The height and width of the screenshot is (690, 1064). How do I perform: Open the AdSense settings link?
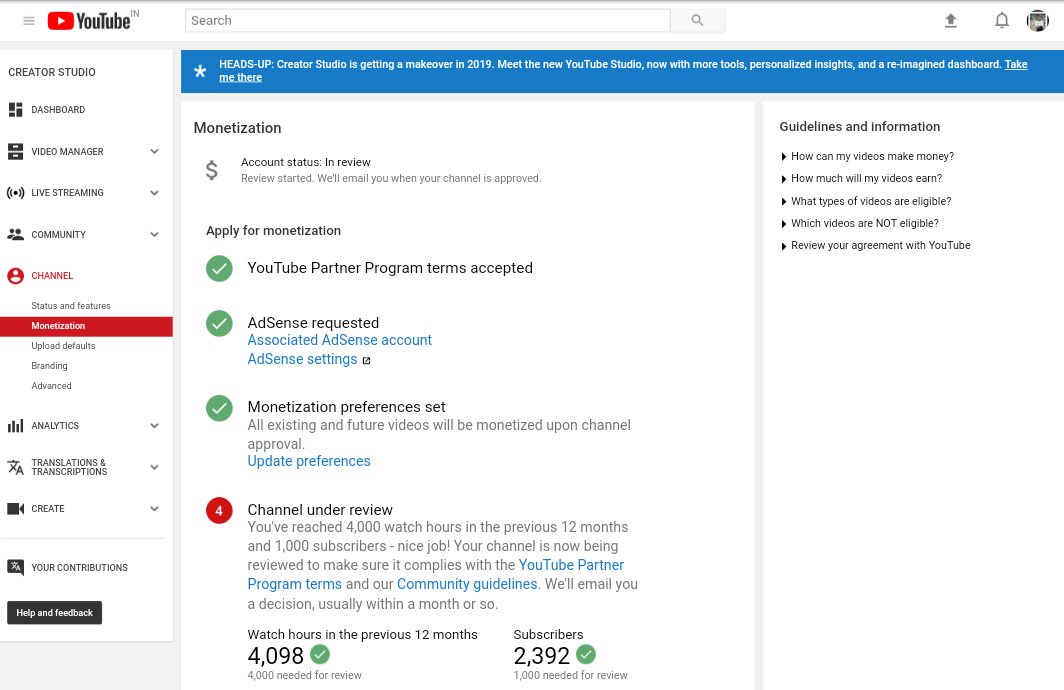[x=302, y=360]
